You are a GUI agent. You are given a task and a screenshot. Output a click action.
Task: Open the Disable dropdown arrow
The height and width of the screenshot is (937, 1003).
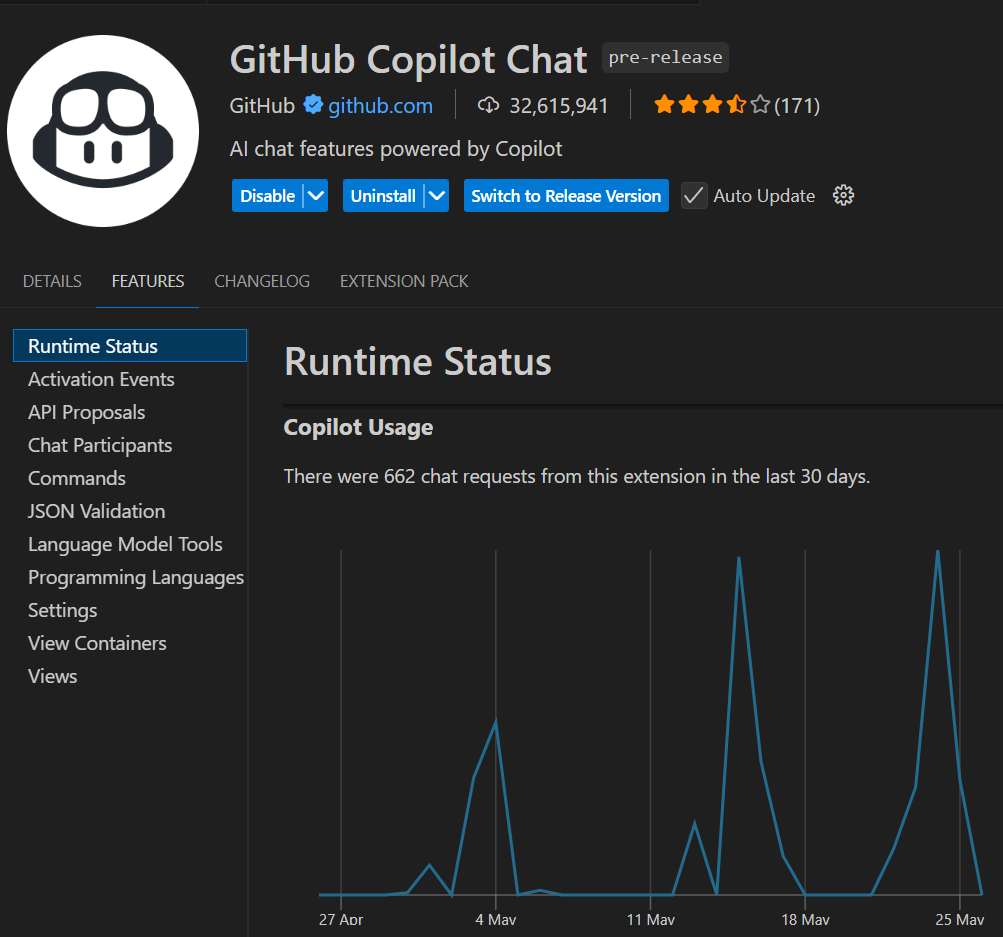pyautogui.click(x=316, y=195)
